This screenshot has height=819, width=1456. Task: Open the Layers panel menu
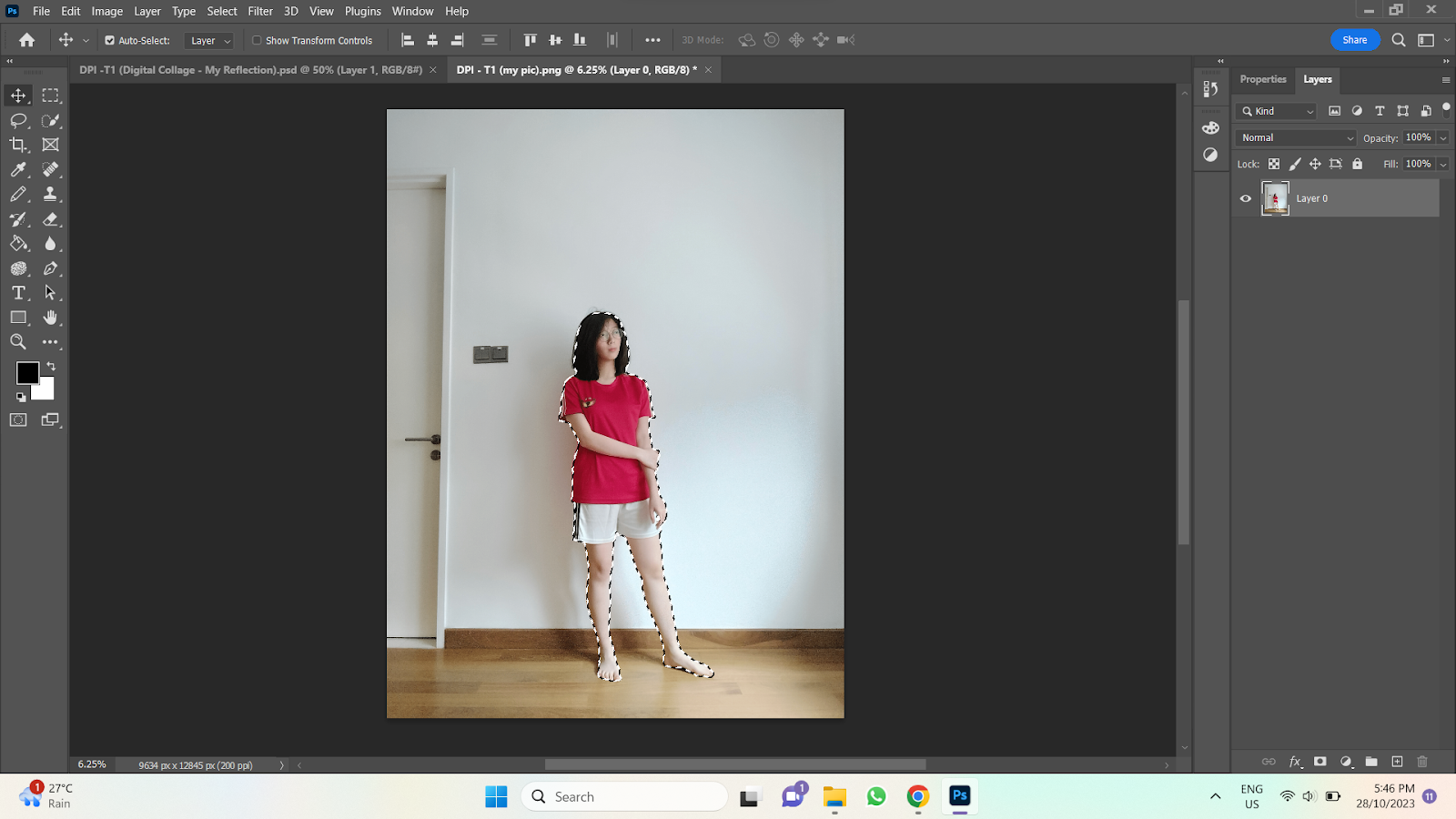point(1446,80)
